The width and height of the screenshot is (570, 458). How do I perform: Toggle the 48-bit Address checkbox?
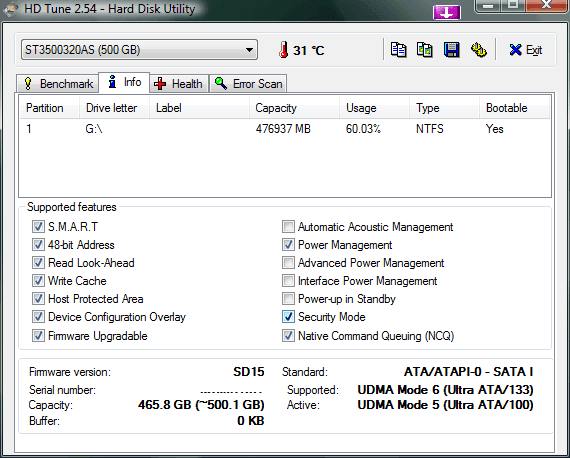[x=38, y=245]
